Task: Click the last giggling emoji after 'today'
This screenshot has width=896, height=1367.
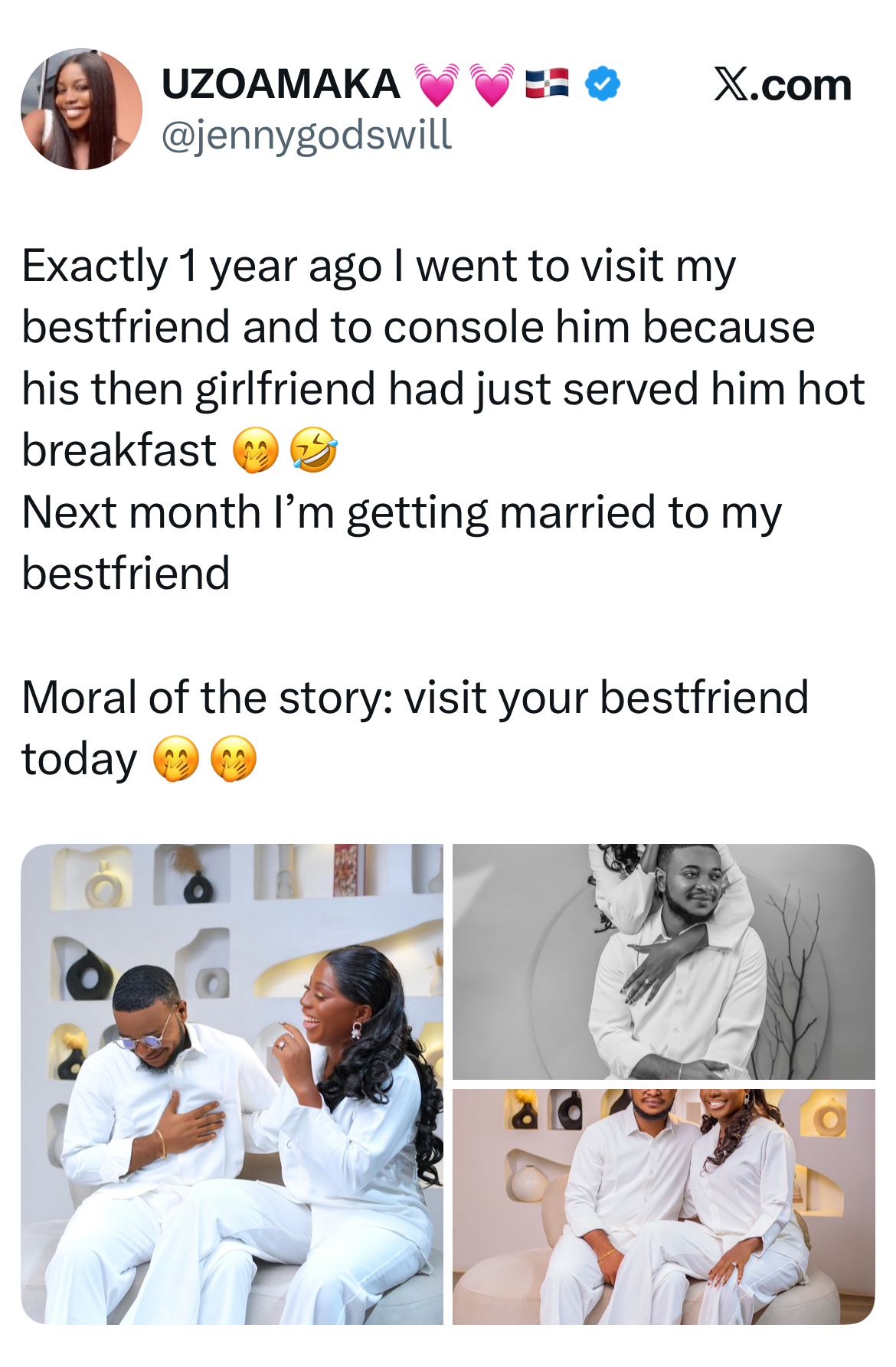Action: click(x=234, y=759)
